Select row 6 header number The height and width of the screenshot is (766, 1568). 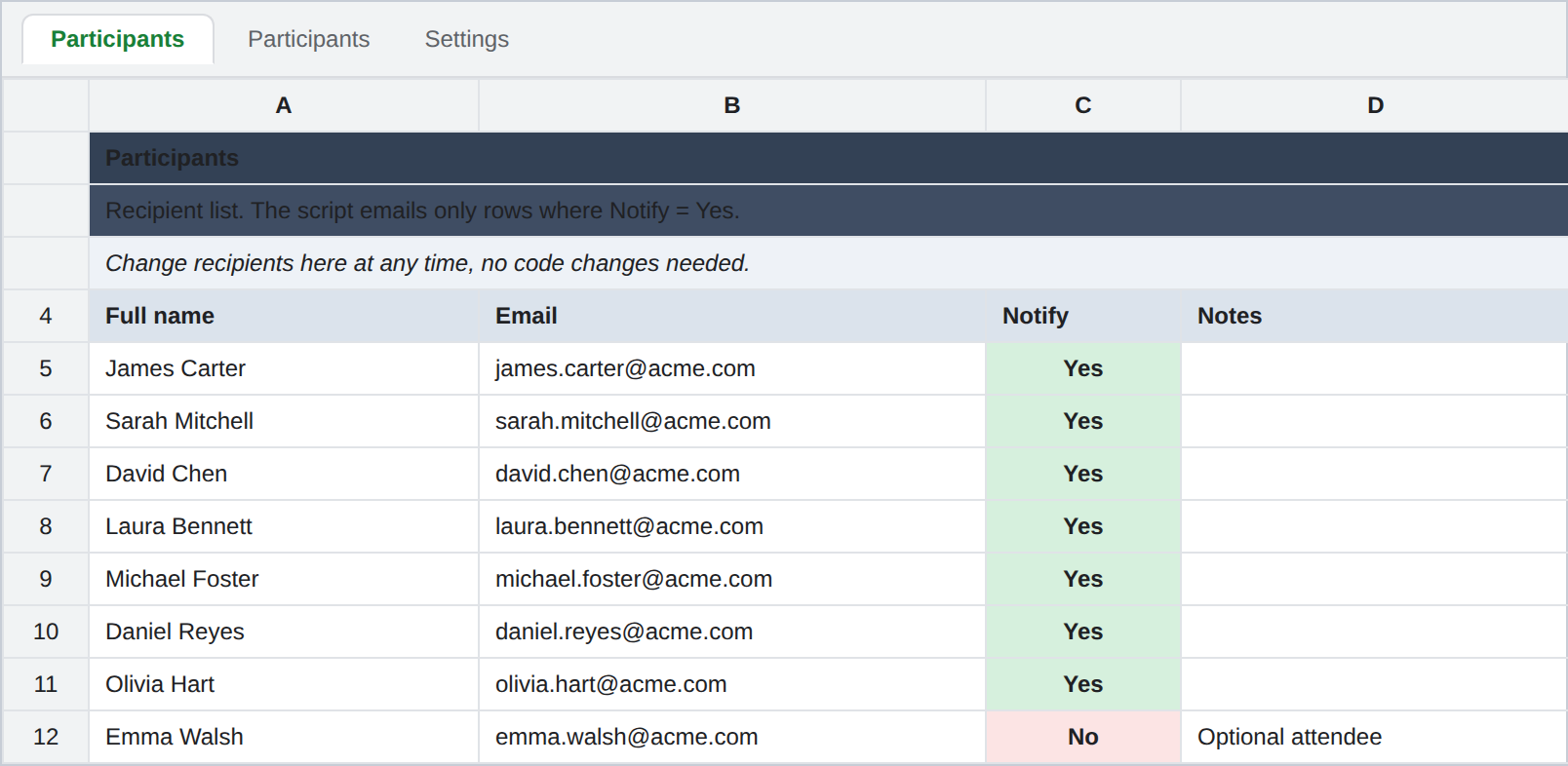46,421
